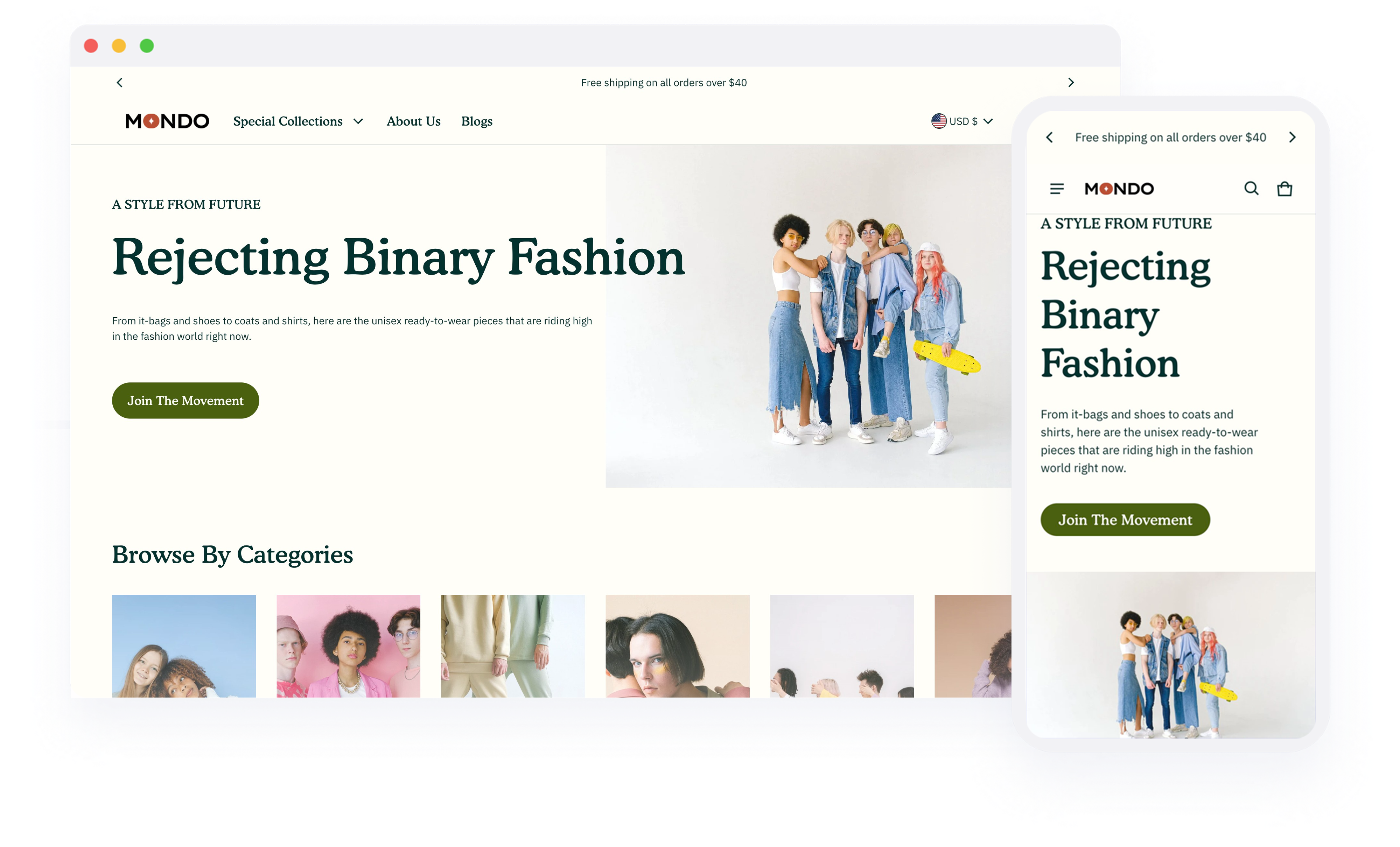Image resolution: width=1400 pixels, height=847 pixels.
Task: Open the USD $ currency selector
Action: [962, 121]
